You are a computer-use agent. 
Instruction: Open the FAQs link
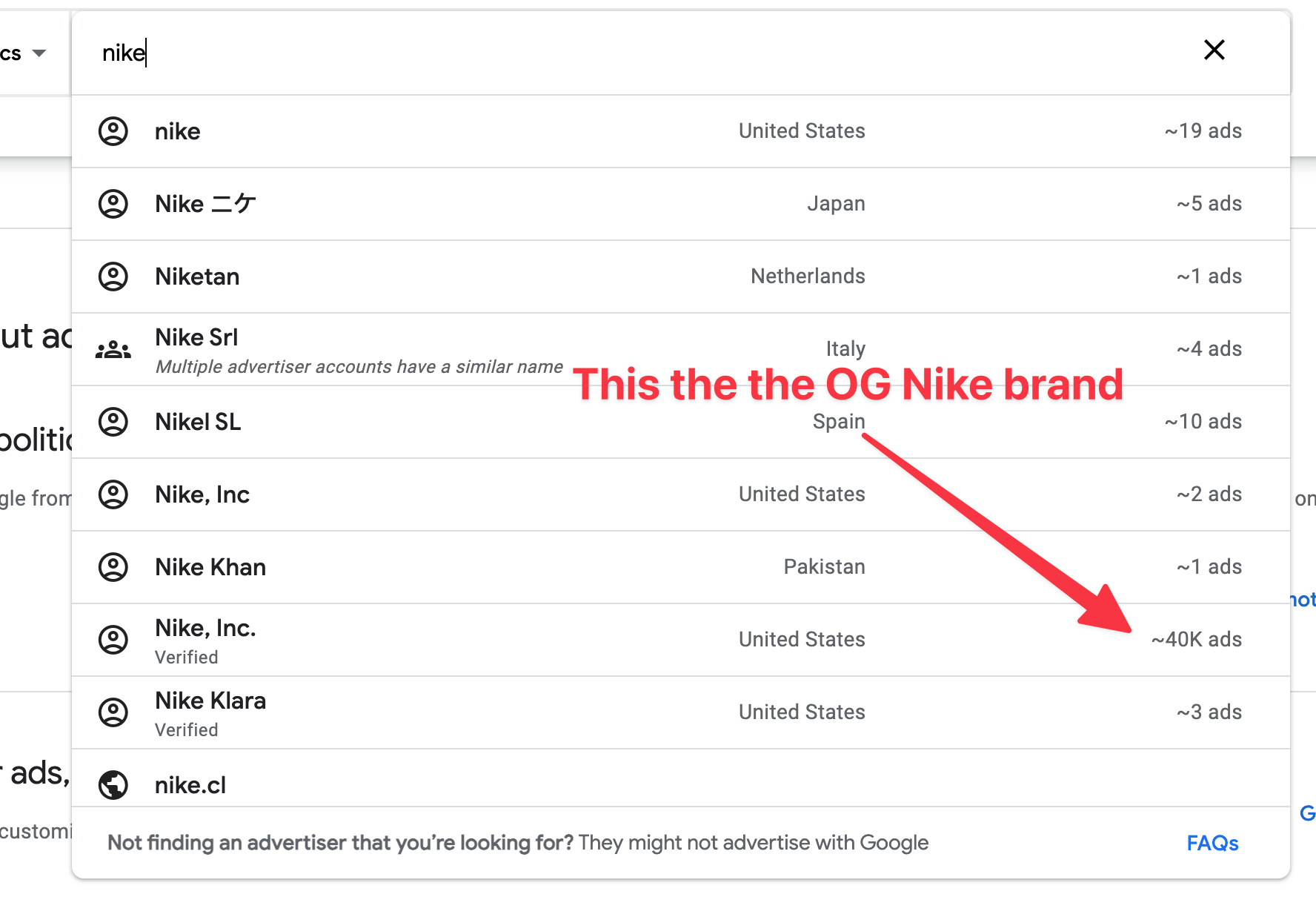point(1212,843)
